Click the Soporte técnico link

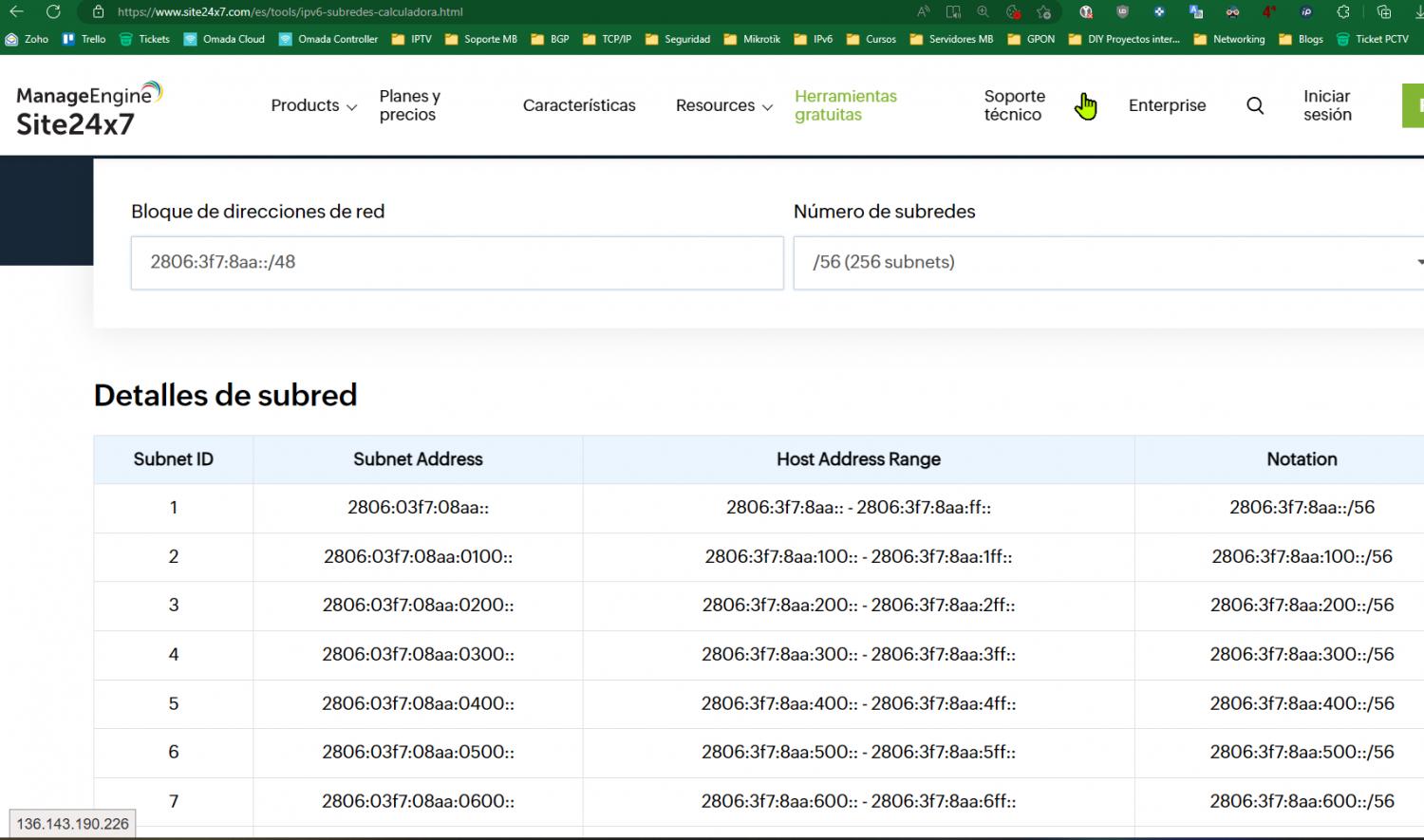1014,105
